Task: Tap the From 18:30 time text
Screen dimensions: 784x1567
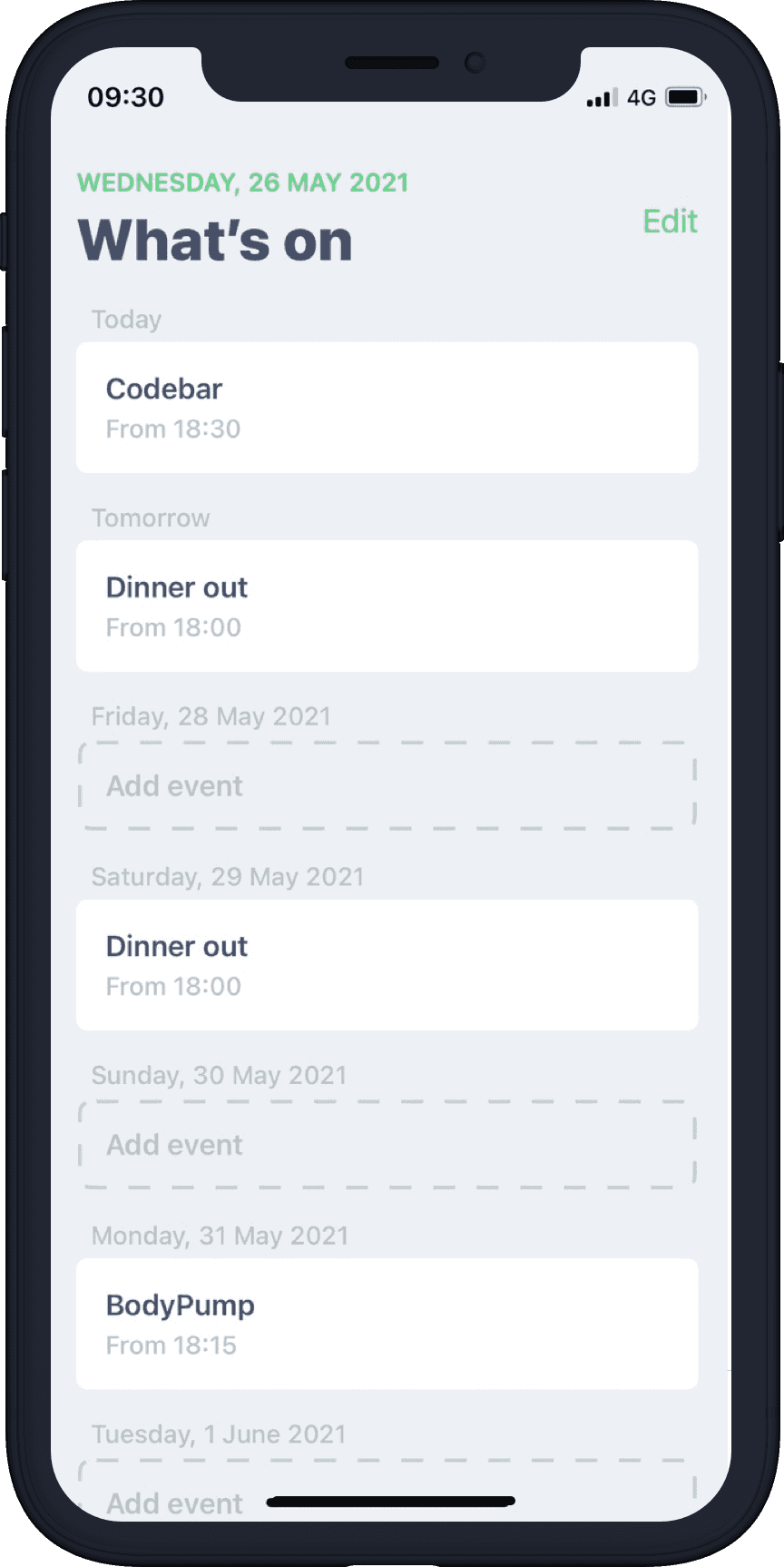Action: (x=173, y=429)
